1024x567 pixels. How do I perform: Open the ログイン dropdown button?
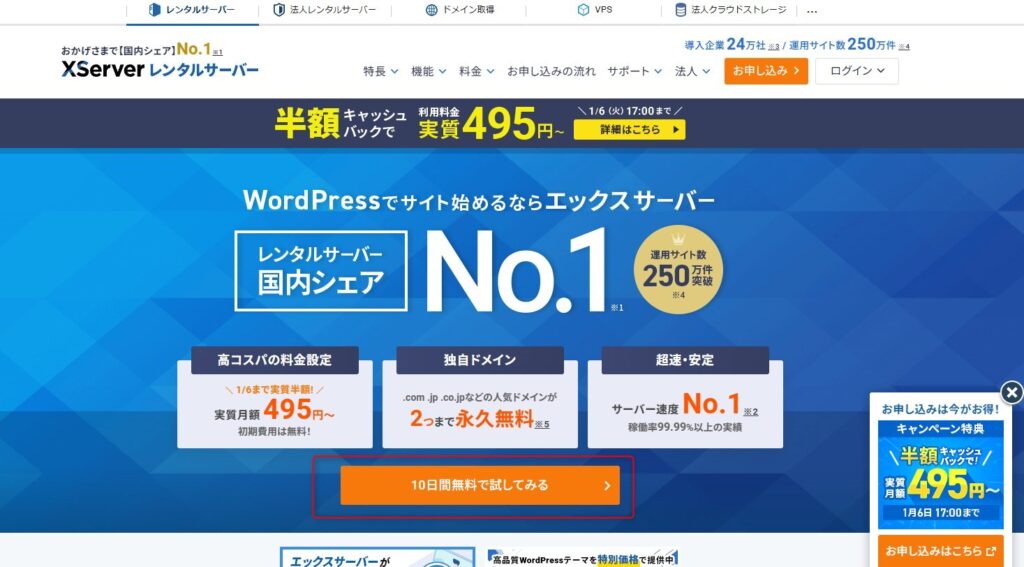point(856,71)
